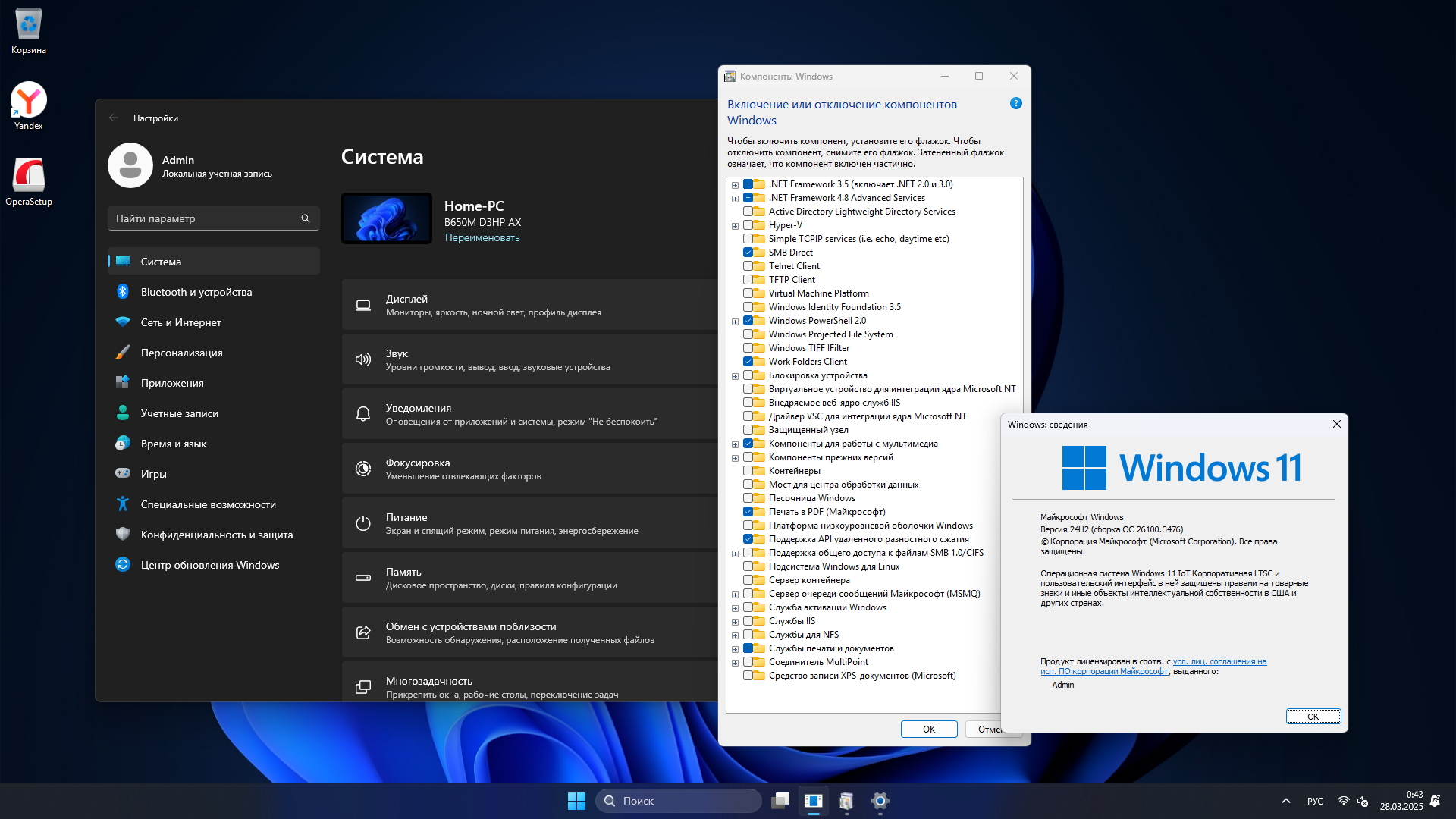
Task: Expand the Hyper-V tree node
Action: (x=735, y=226)
